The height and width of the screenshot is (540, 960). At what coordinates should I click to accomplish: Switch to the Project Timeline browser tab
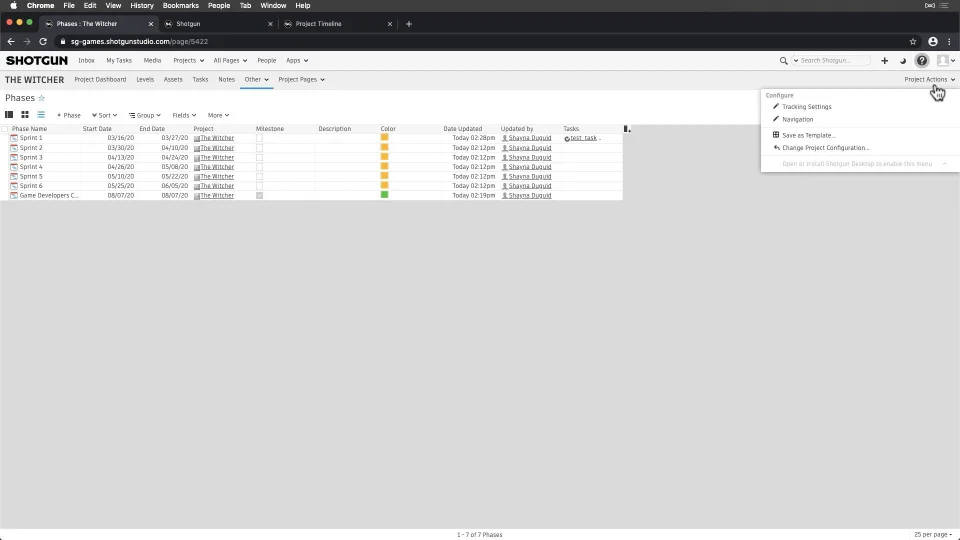[337, 24]
